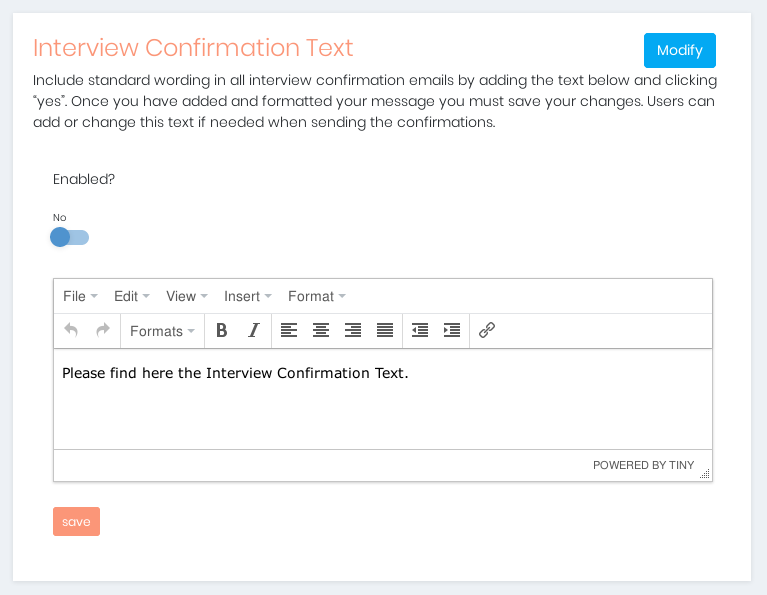Open the Edit menu
This screenshot has width=767, height=595.
coord(131,296)
